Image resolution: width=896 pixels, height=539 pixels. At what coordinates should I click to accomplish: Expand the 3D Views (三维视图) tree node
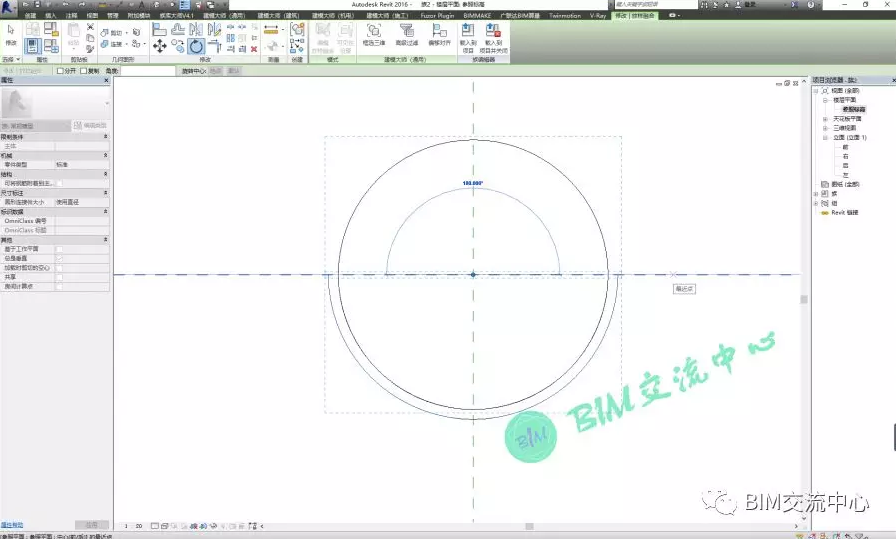pos(825,127)
